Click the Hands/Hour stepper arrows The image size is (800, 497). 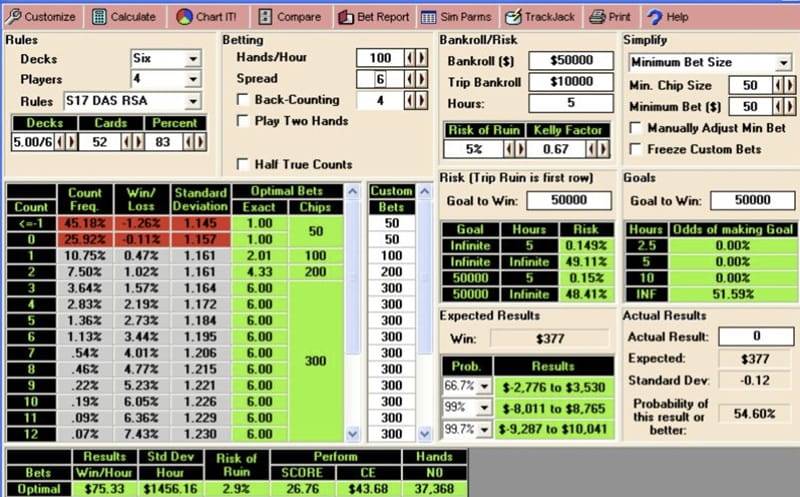[414, 58]
